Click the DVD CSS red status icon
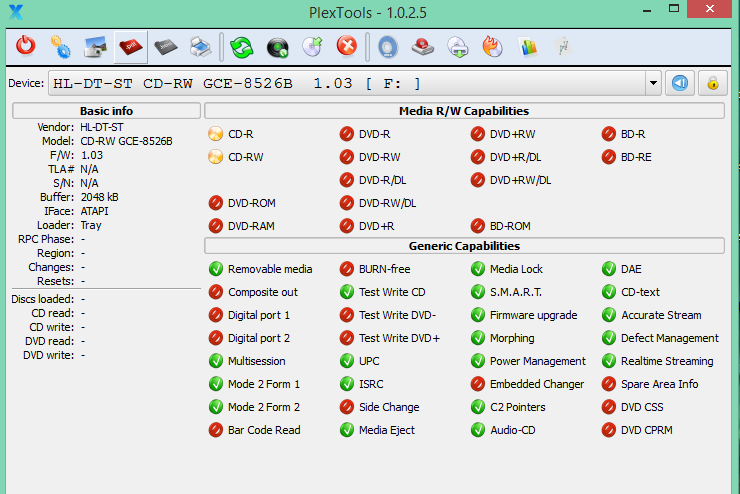 [x=609, y=407]
